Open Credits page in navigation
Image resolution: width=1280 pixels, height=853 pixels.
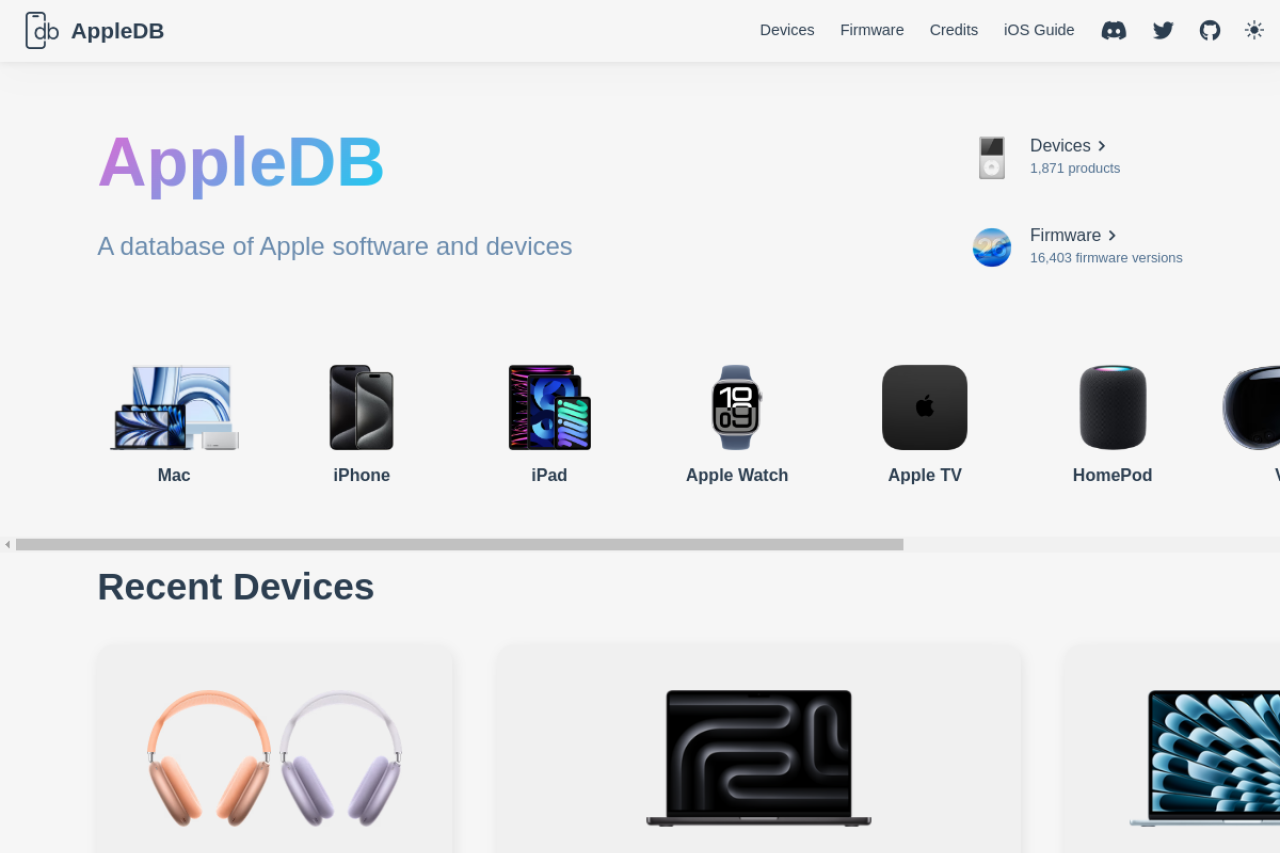[954, 30]
